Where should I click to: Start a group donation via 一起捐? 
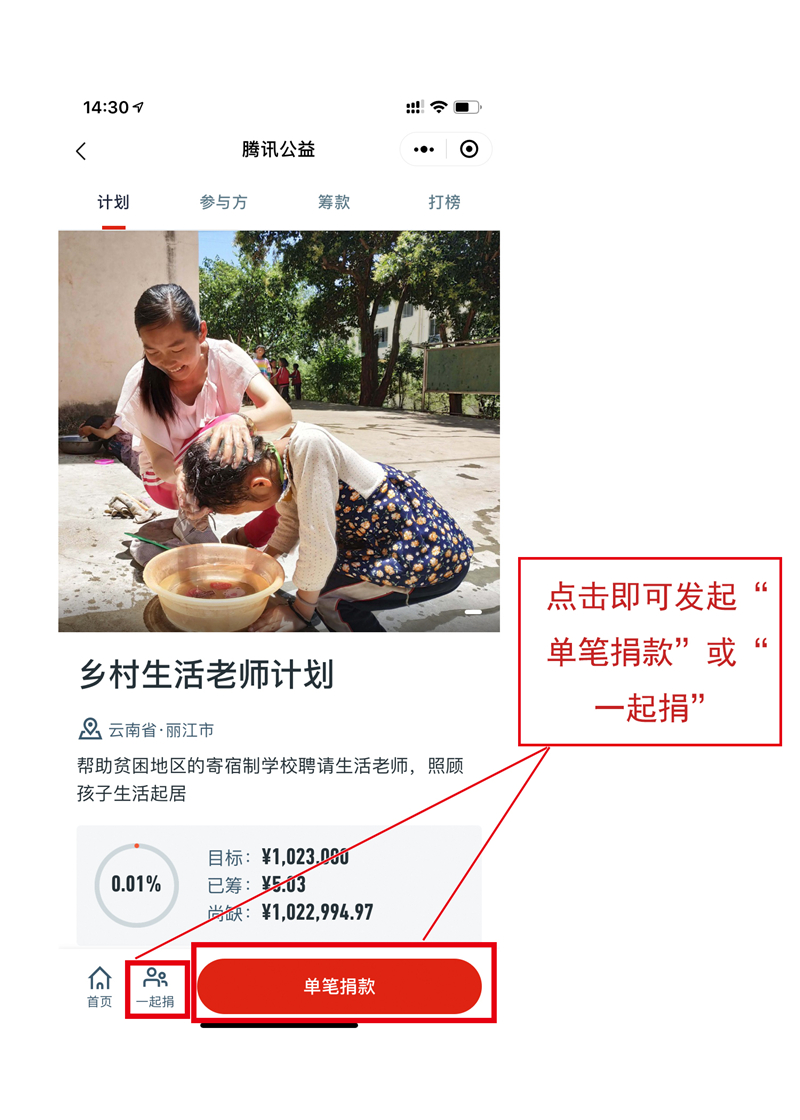tap(156, 987)
